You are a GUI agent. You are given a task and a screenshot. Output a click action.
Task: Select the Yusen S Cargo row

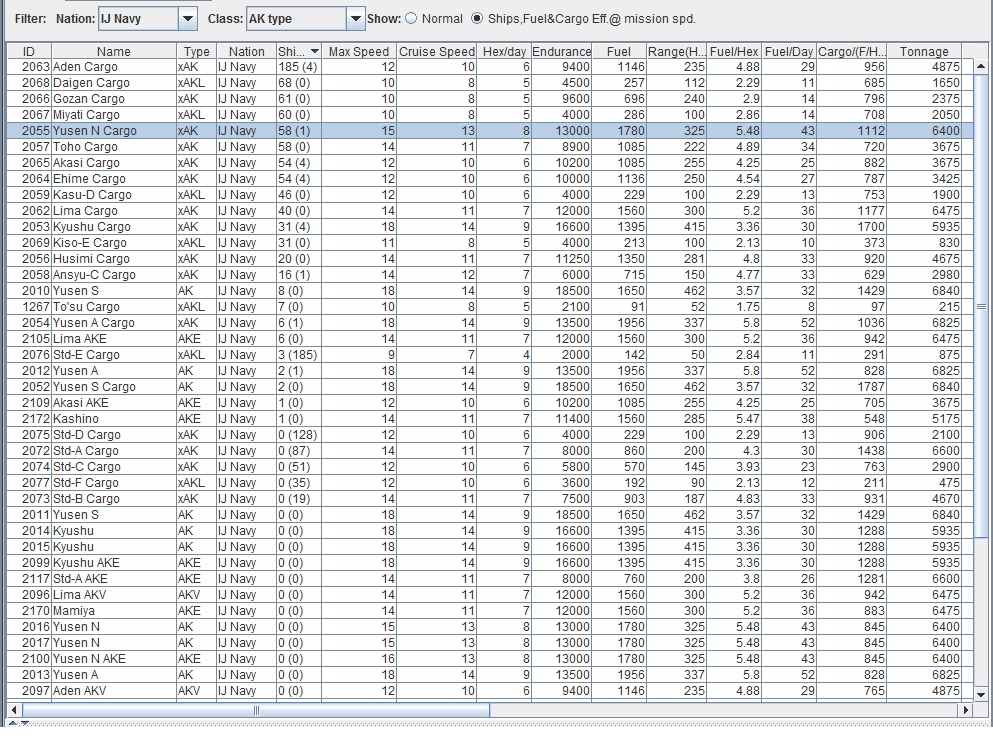pyautogui.click(x=490, y=386)
